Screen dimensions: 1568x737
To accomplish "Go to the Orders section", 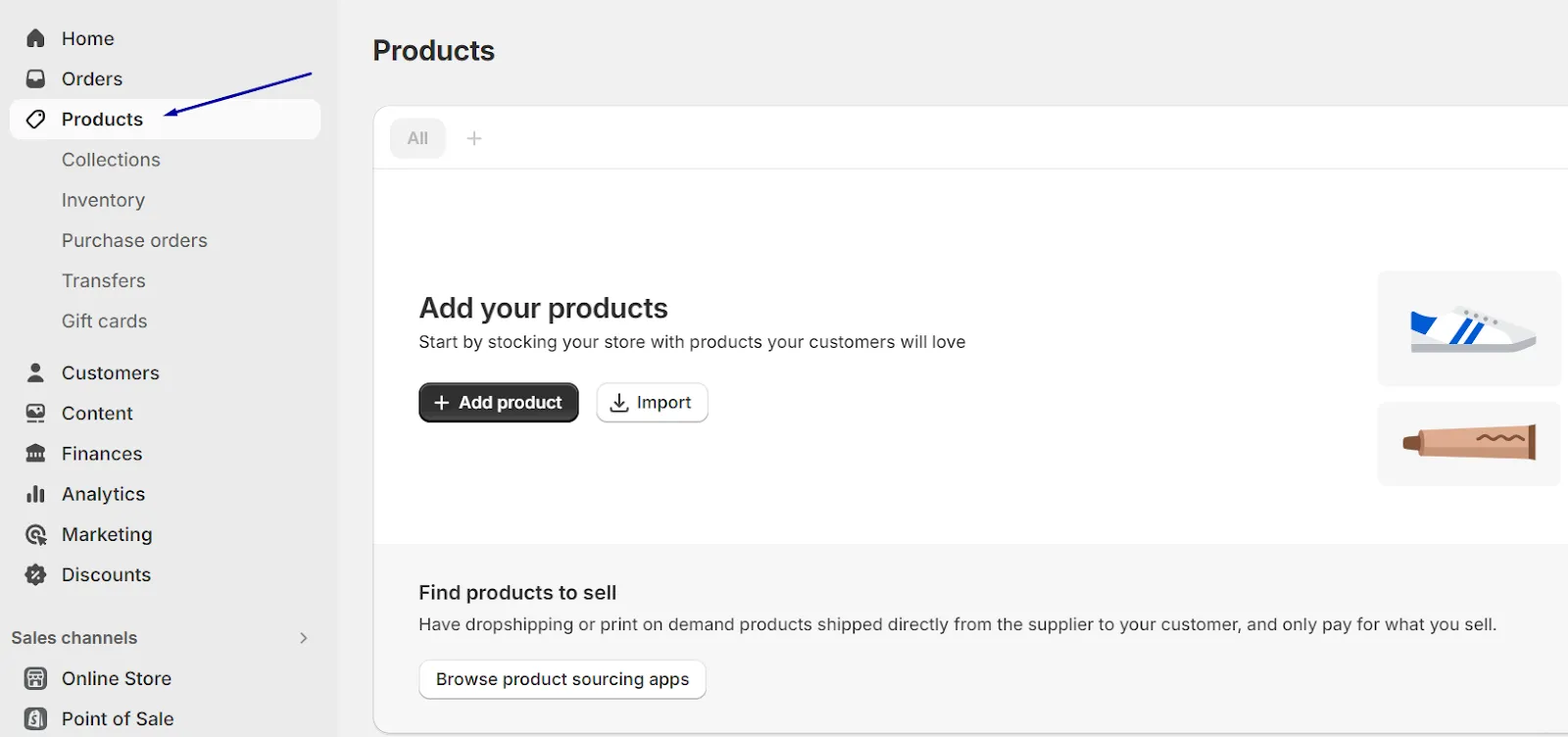I will click(x=92, y=78).
